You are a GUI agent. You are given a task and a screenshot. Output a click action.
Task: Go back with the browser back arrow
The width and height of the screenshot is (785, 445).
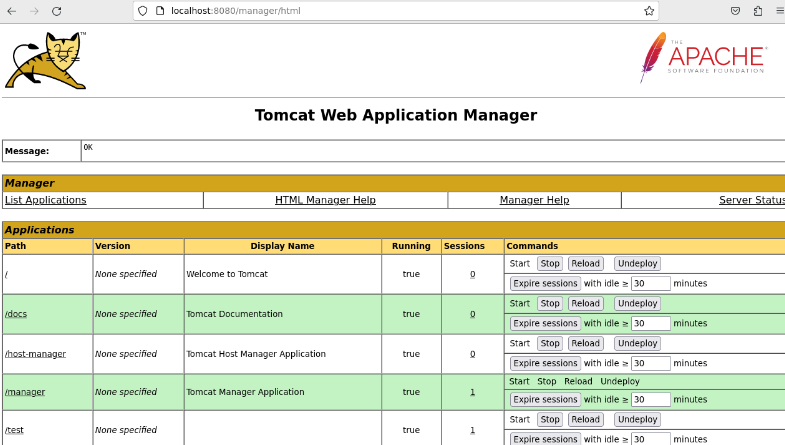click(12, 11)
